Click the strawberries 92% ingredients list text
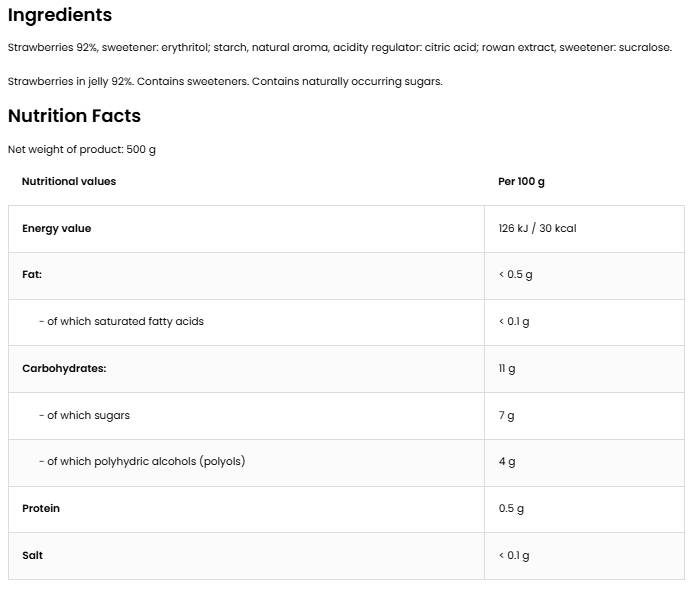694x590 pixels. pos(339,47)
